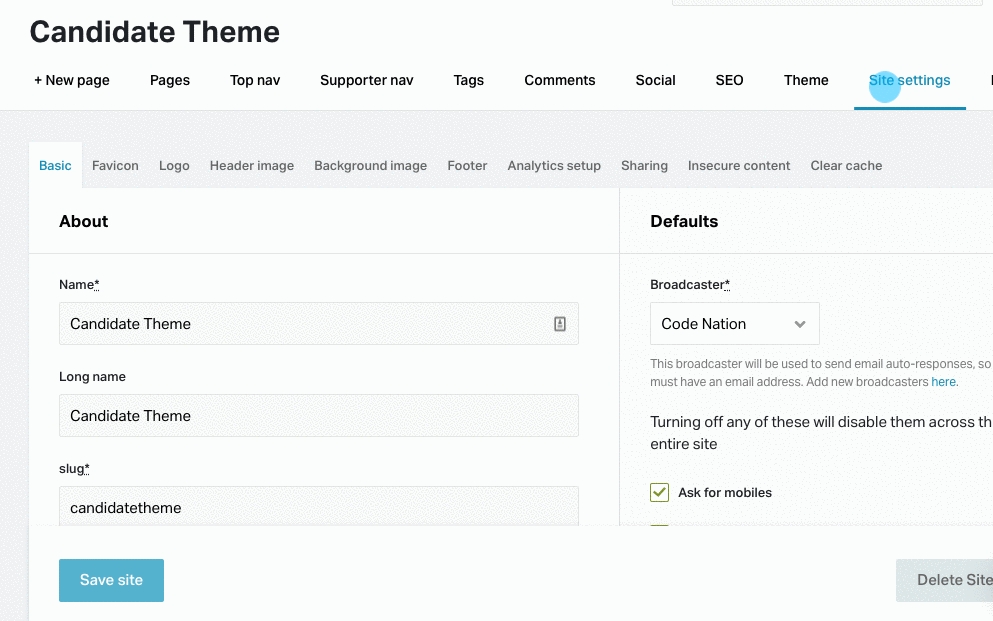
Task: Select the Analytics setup tab
Action: tap(554, 166)
